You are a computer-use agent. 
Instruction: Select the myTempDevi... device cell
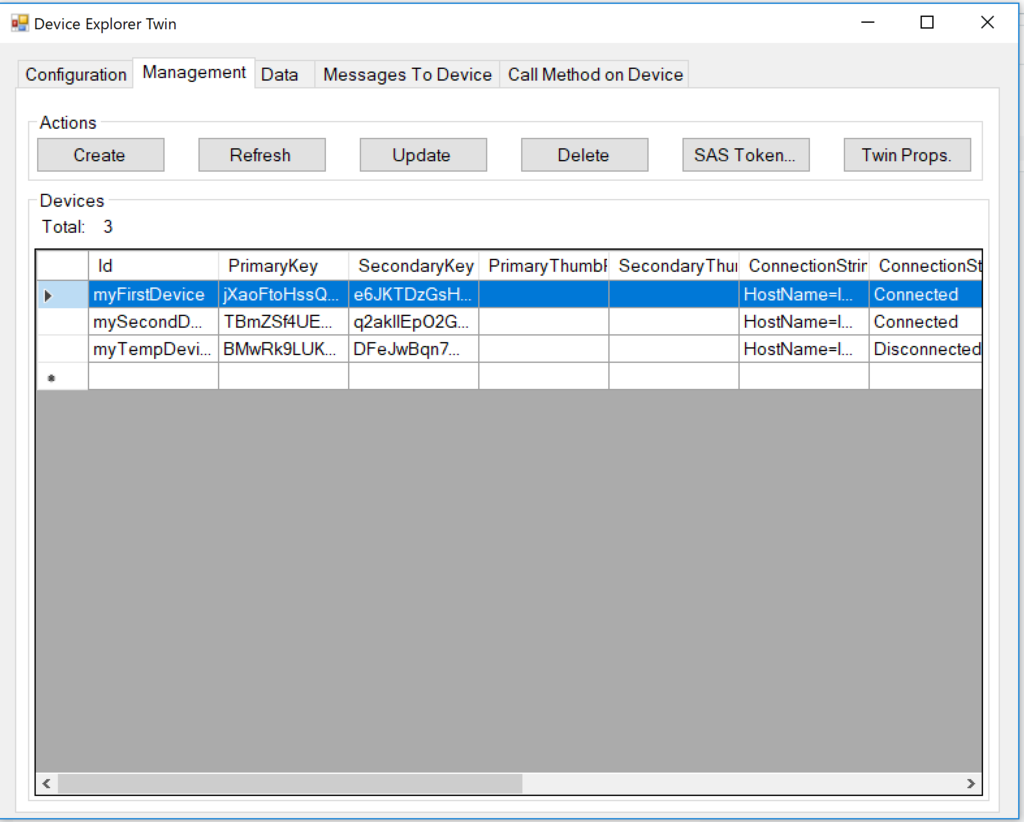(x=153, y=349)
